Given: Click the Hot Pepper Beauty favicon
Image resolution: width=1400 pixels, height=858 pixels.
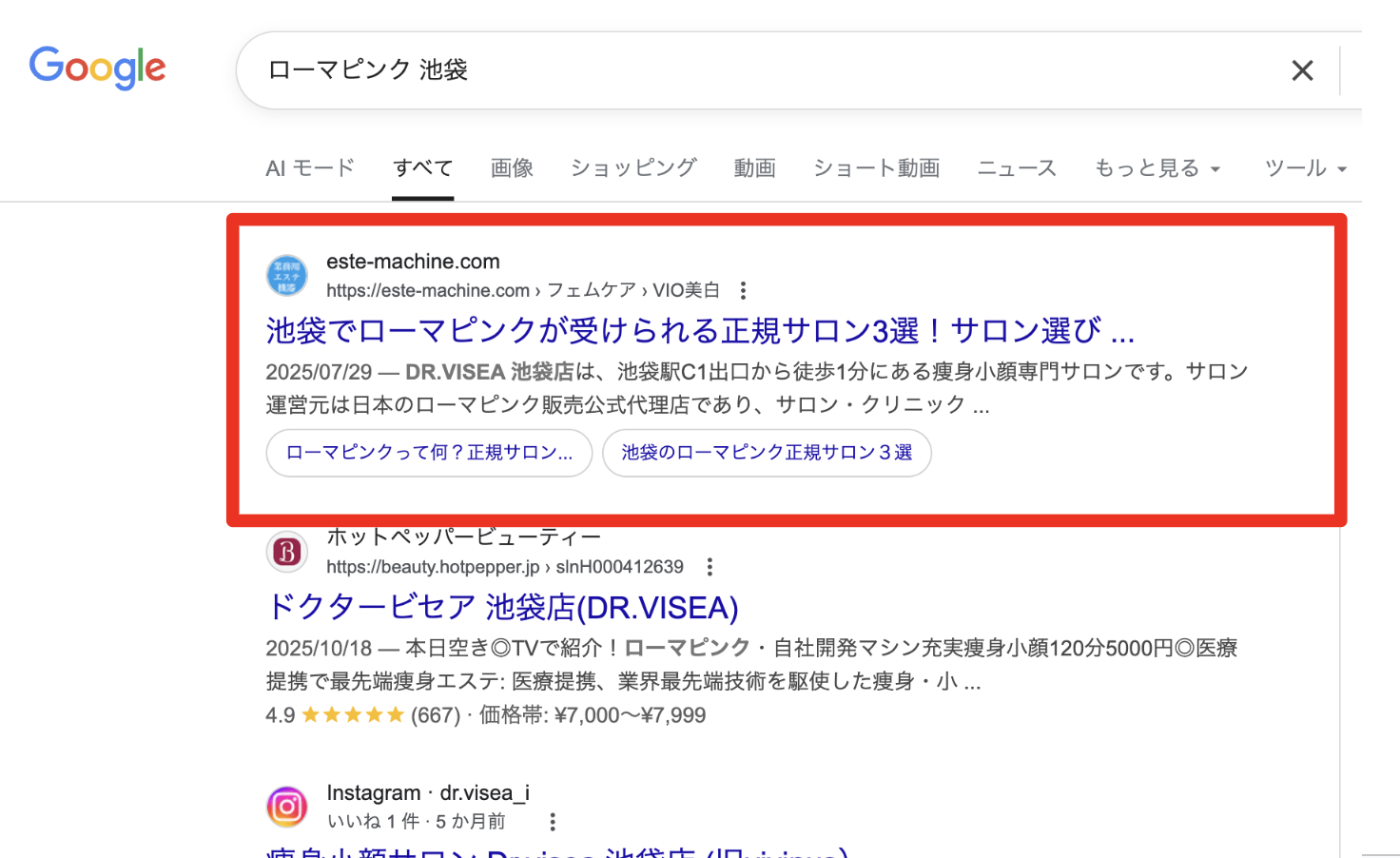Looking at the screenshot, I should click(286, 552).
